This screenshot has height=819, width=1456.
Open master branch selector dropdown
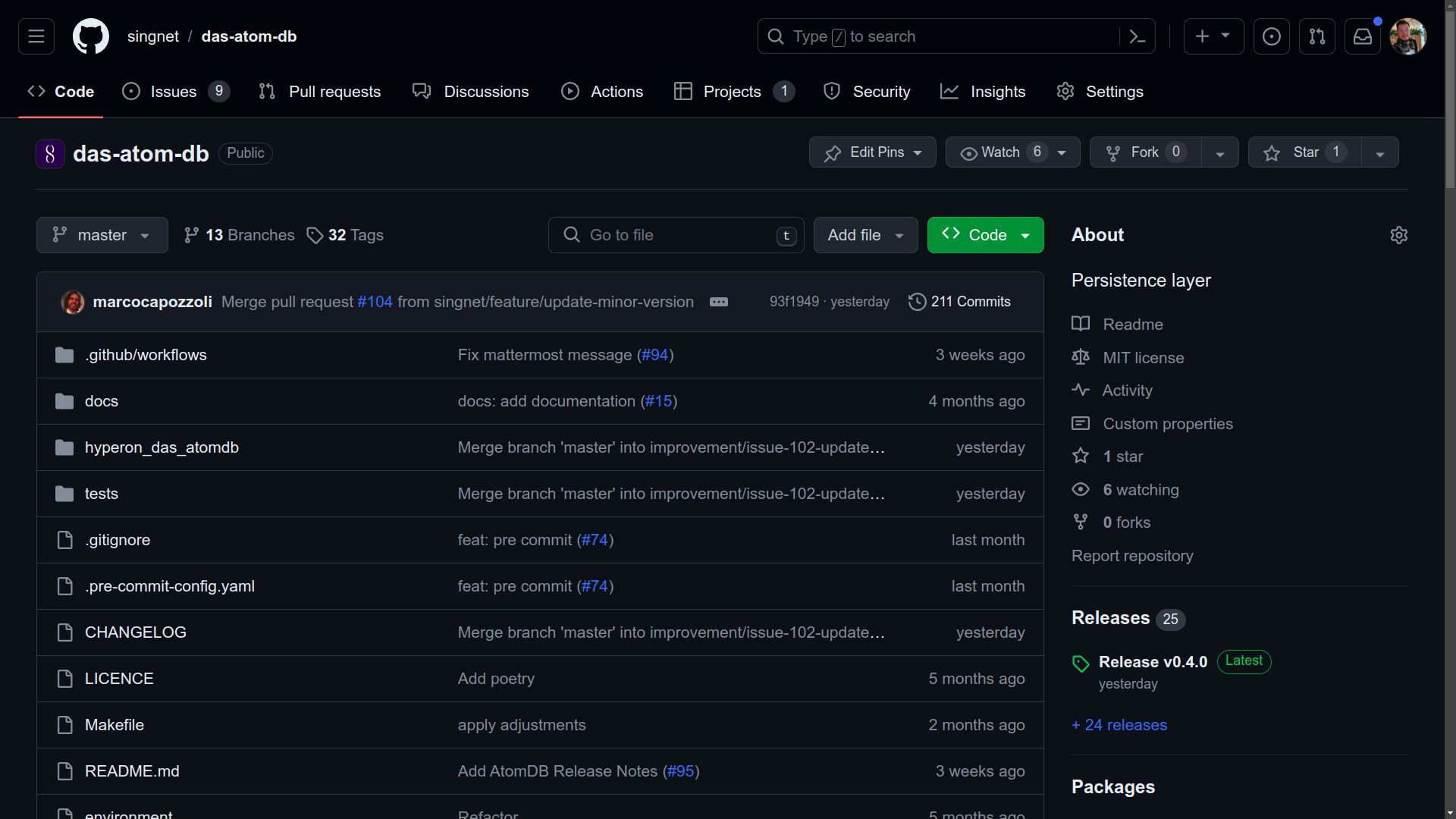coord(102,235)
